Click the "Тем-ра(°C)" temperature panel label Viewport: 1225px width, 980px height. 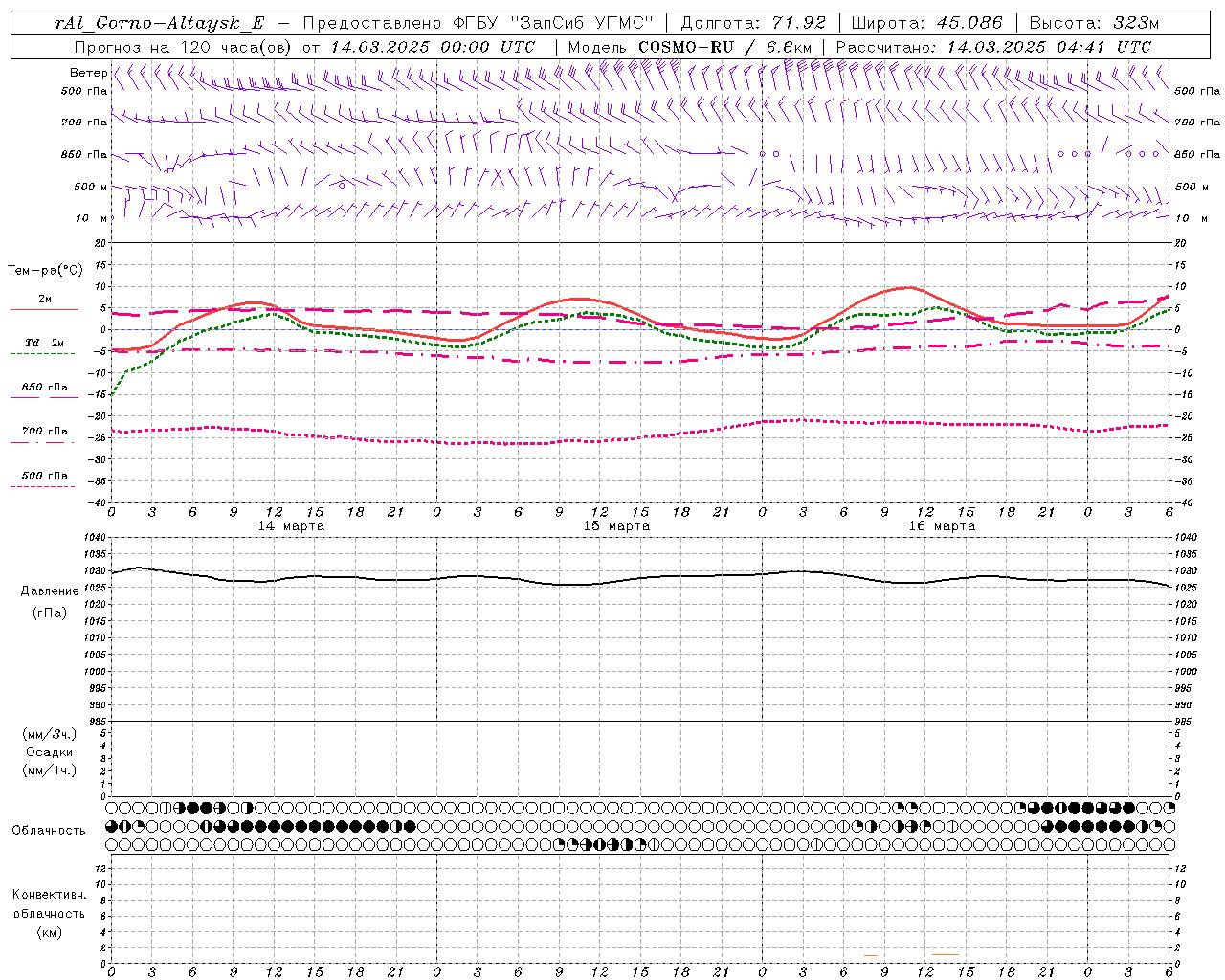45,270
